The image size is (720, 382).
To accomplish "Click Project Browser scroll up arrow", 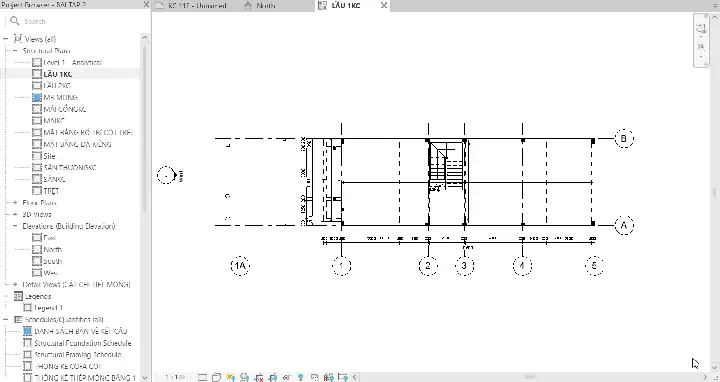I will tap(145, 38).
